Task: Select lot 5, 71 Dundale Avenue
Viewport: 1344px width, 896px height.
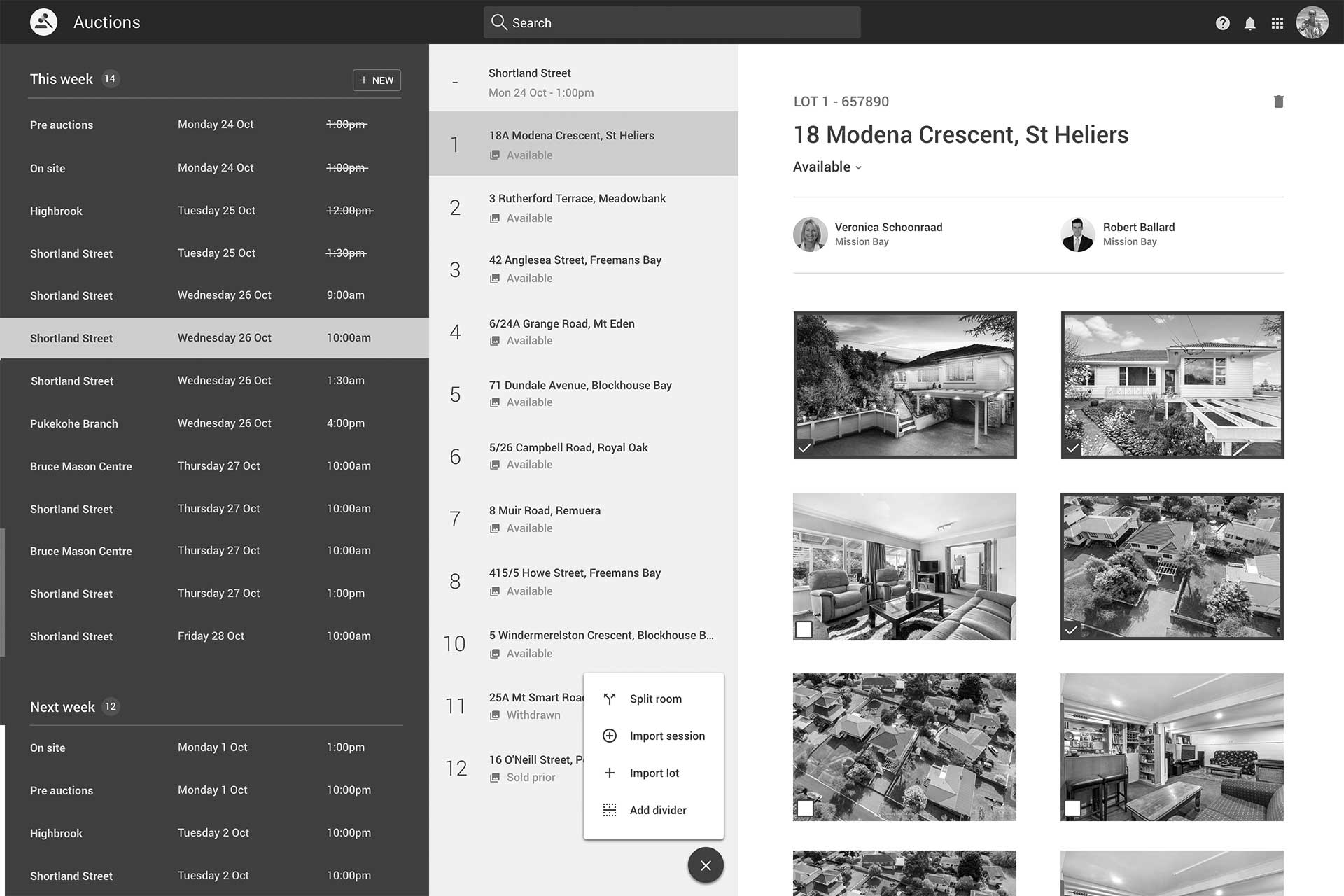Action: (583, 393)
